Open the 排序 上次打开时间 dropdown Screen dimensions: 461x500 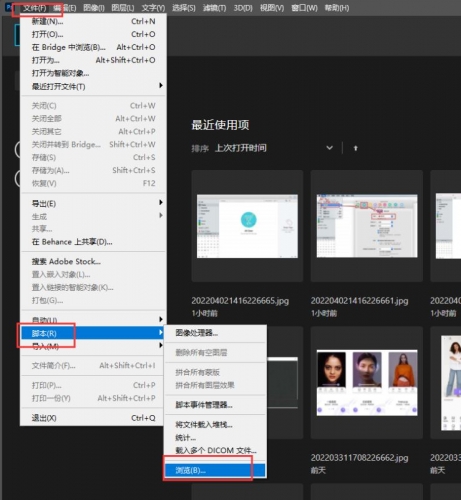pyautogui.click(x=274, y=148)
